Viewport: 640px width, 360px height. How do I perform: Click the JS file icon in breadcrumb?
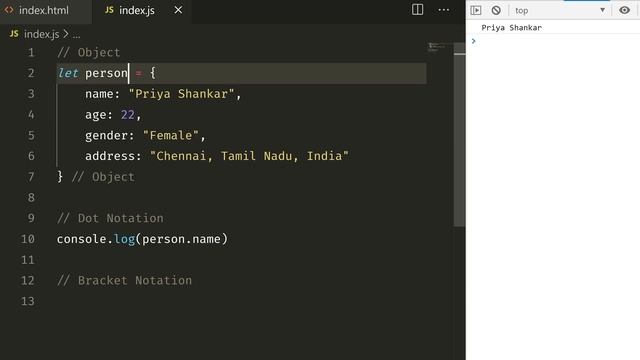click(14, 34)
